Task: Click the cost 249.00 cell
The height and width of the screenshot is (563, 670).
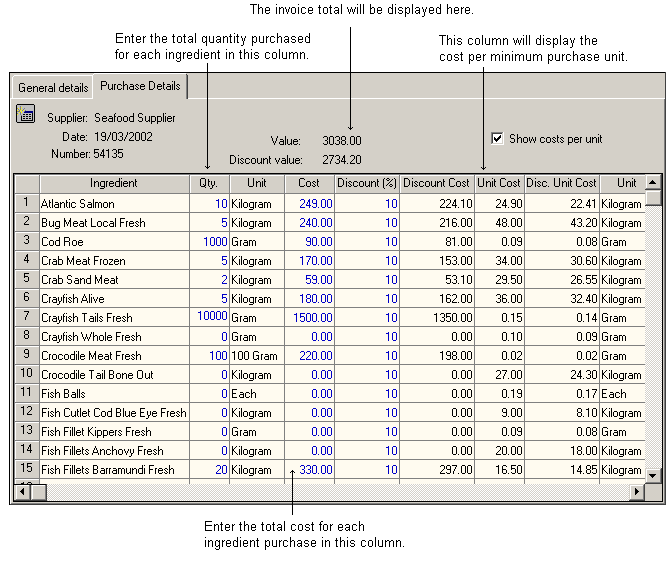Action: point(309,204)
